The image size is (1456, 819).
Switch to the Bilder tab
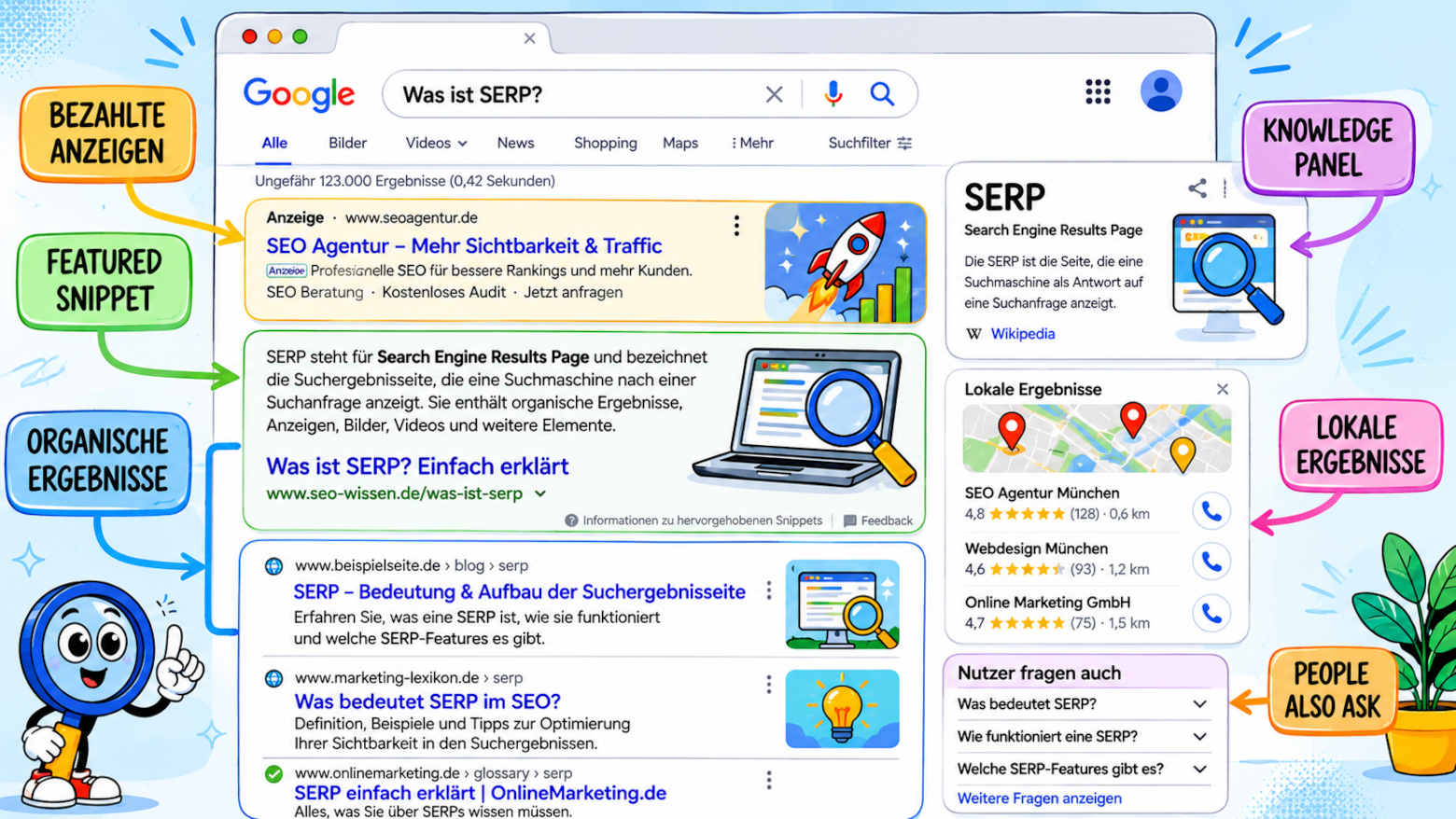(x=347, y=143)
